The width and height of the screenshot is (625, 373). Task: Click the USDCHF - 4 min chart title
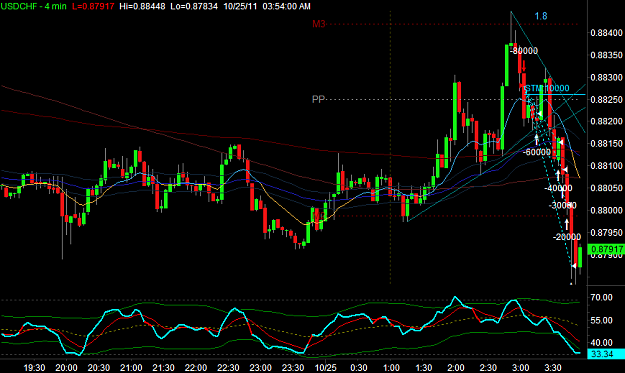pyautogui.click(x=33, y=6)
